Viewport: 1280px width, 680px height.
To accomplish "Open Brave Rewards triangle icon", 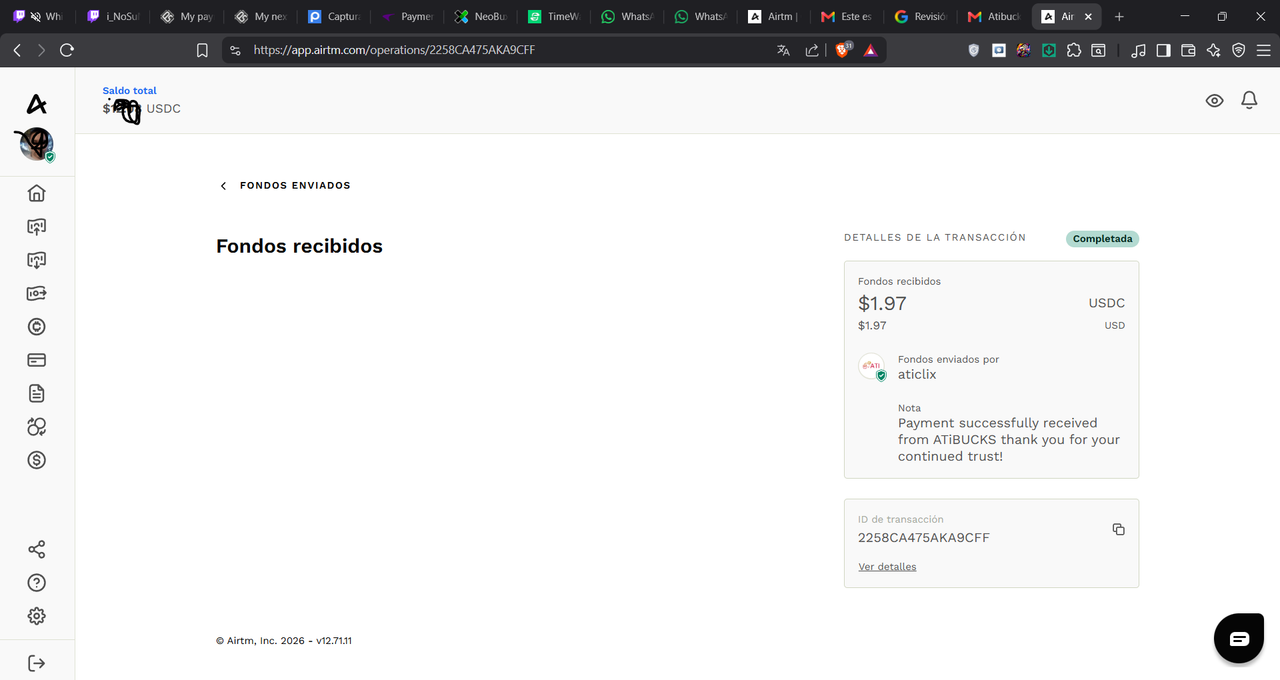I will tap(871, 50).
